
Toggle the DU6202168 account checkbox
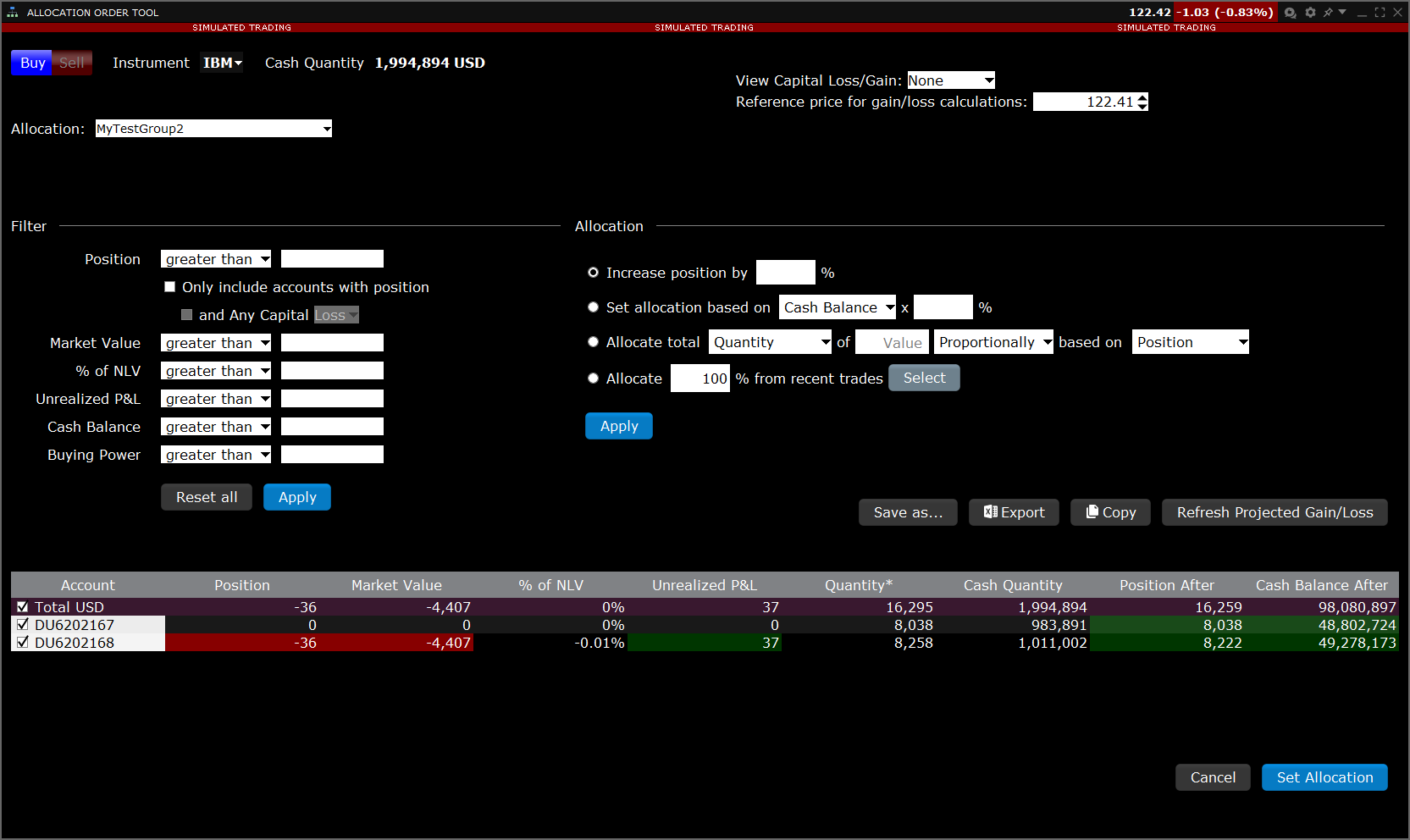pyautogui.click(x=23, y=643)
